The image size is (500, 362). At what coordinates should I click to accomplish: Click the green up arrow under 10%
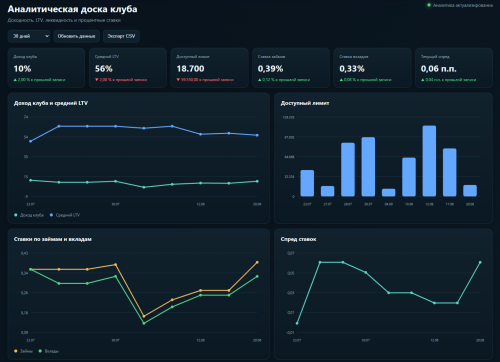[x=15, y=80]
